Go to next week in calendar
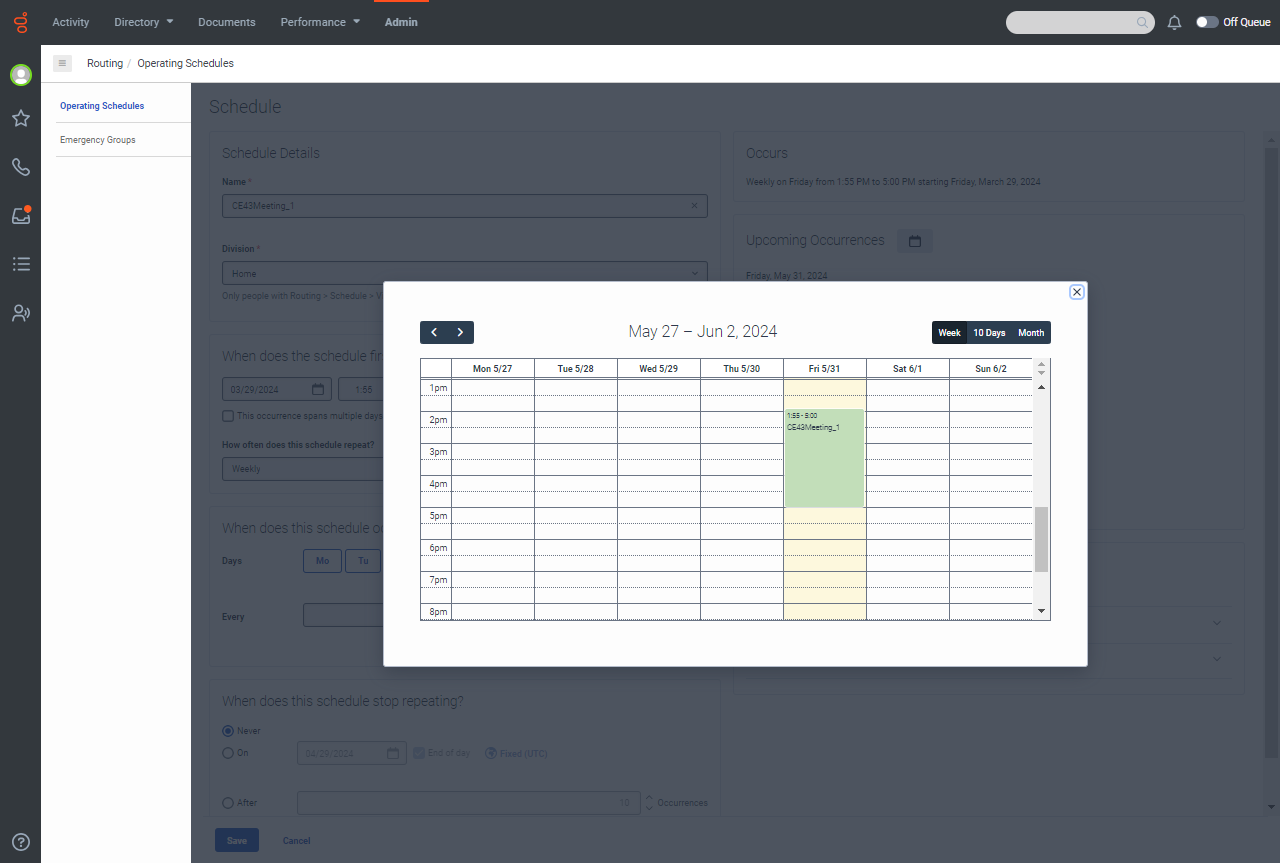 (460, 332)
